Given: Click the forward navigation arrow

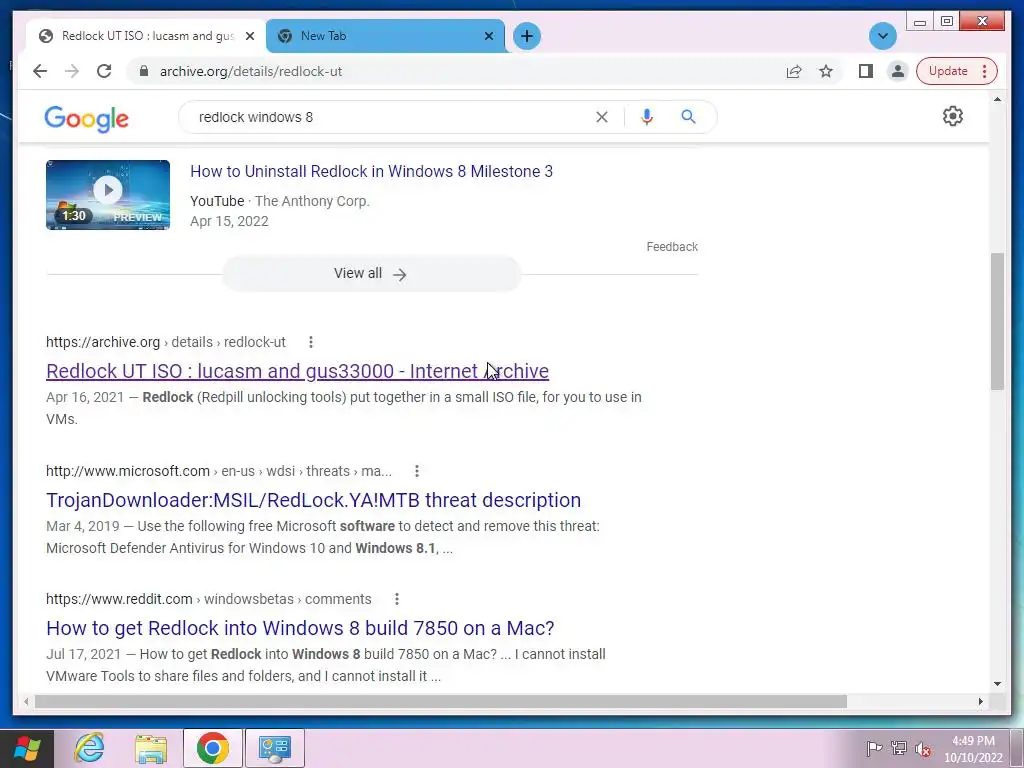Looking at the screenshot, I should click(x=72, y=71).
